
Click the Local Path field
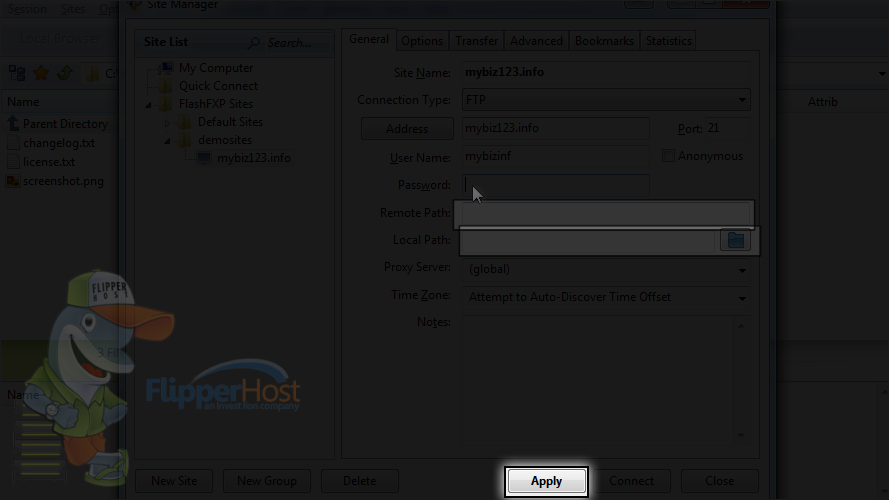[589, 240]
